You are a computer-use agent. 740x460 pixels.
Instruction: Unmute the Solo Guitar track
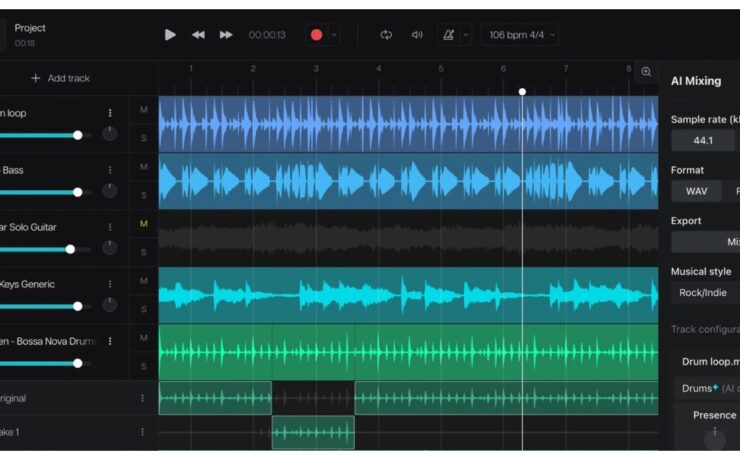pyautogui.click(x=144, y=224)
